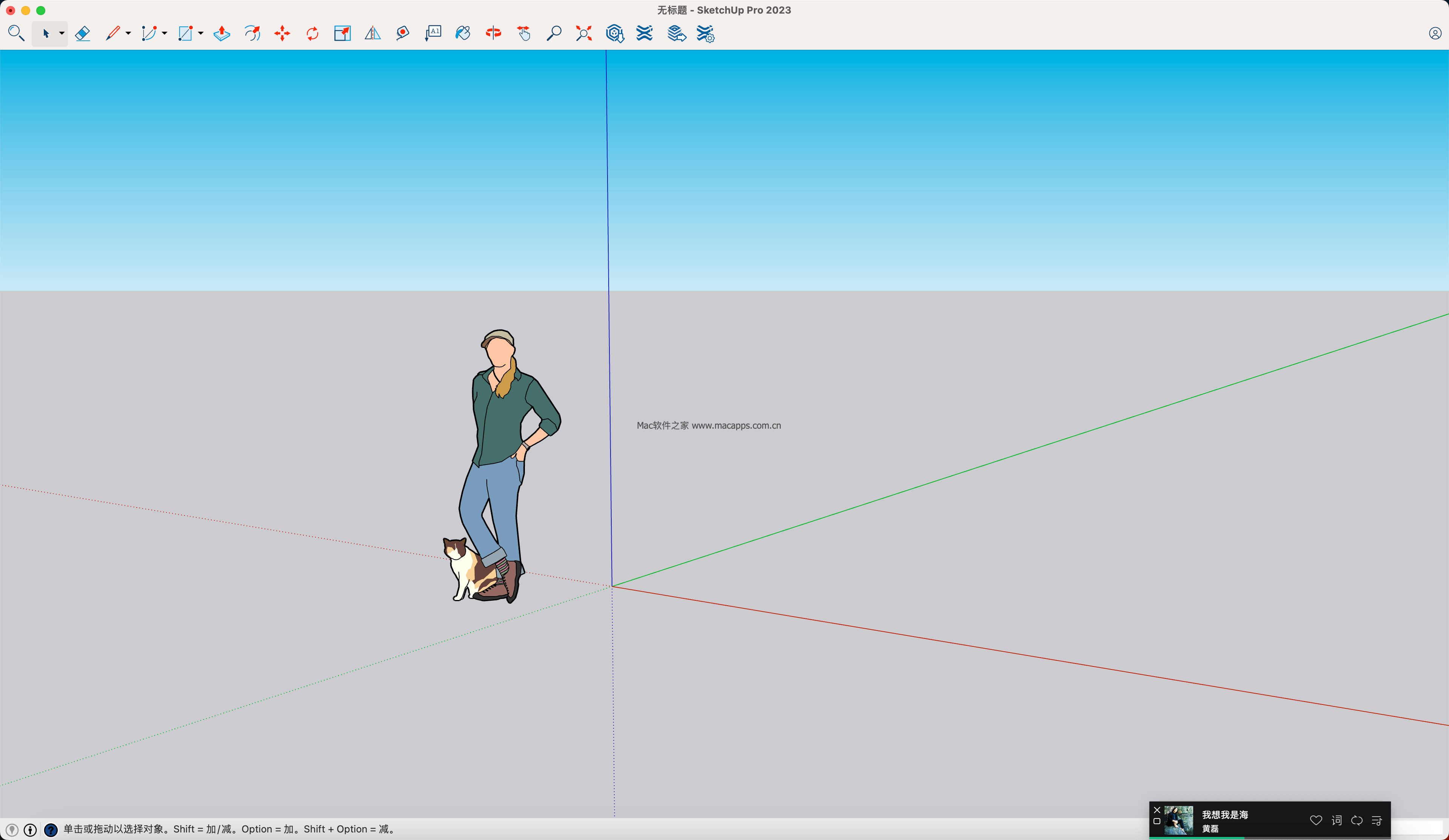Viewport: 1449px width, 840px height.
Task: Activate the Paint Bucket tool
Action: click(463, 33)
